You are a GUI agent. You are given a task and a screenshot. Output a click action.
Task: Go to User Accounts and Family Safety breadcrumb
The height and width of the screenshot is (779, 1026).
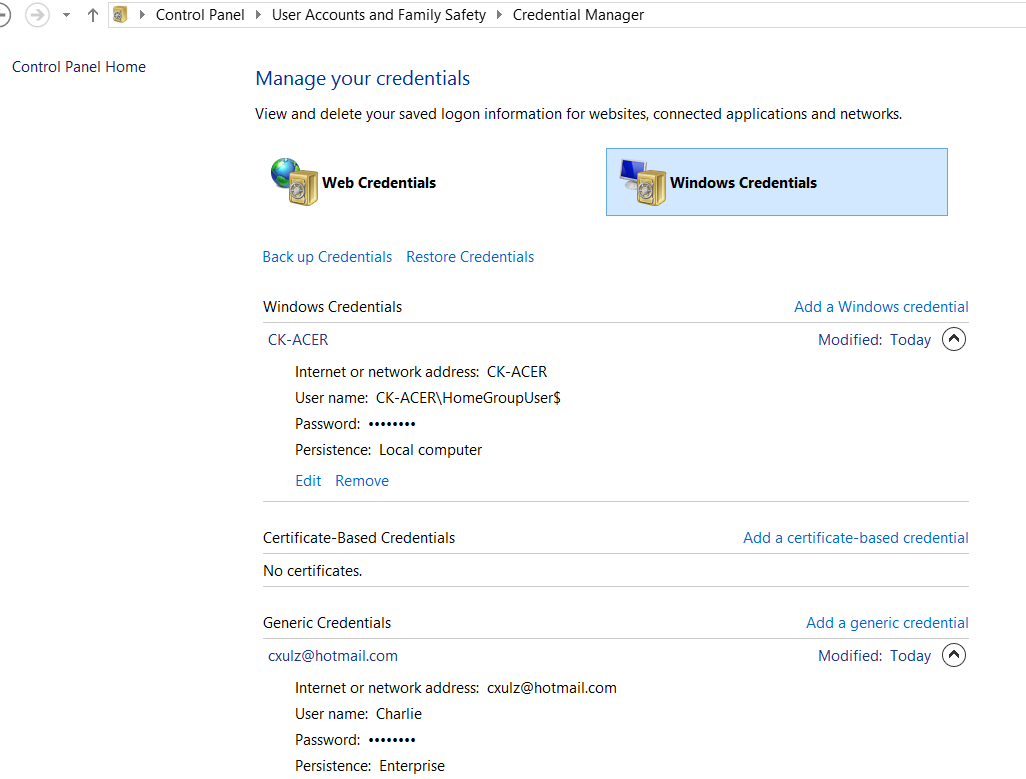[379, 15]
